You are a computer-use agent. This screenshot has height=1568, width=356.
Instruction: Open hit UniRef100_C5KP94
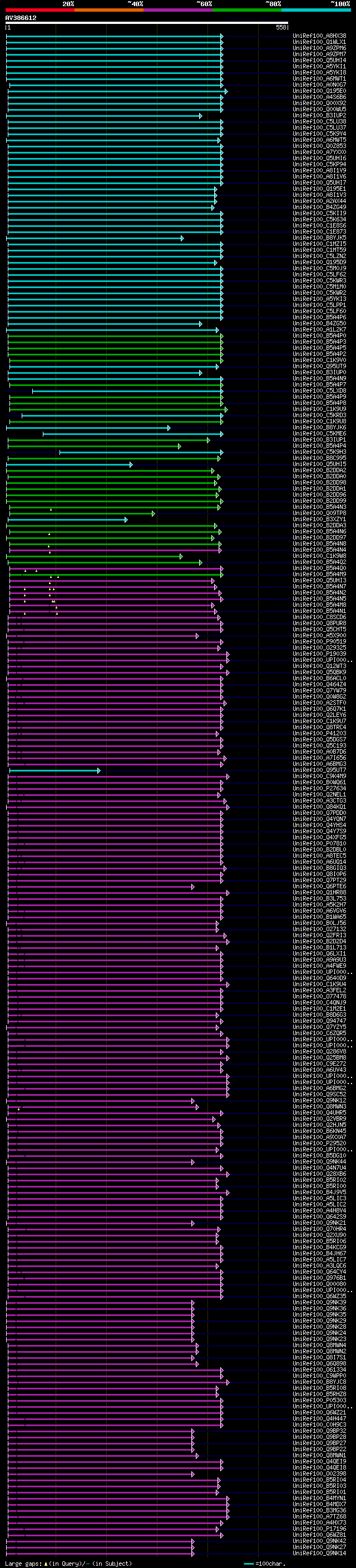coord(319,164)
